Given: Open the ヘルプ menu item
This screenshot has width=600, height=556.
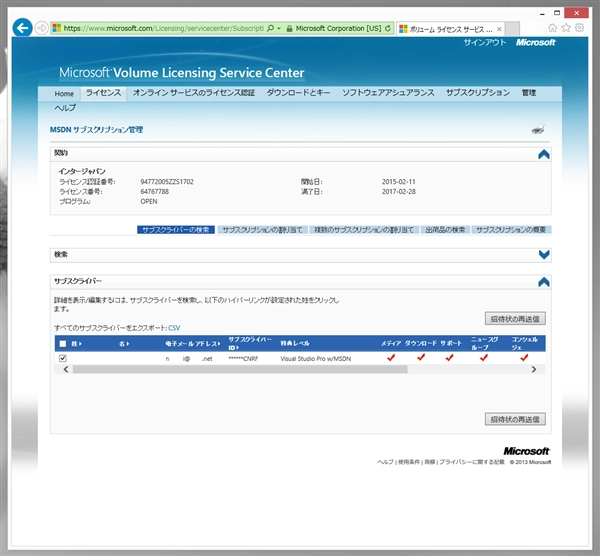Looking at the screenshot, I should coord(65,108).
